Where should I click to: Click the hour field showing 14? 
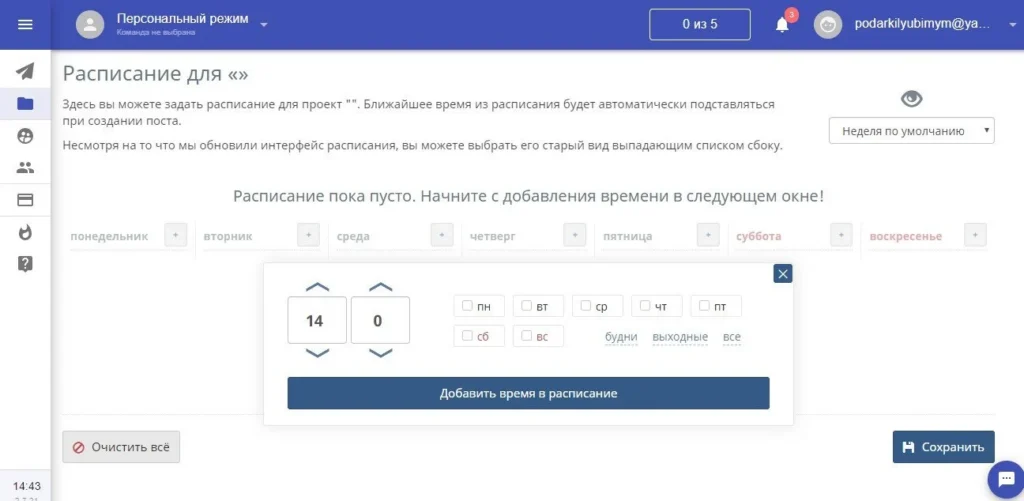click(317, 320)
